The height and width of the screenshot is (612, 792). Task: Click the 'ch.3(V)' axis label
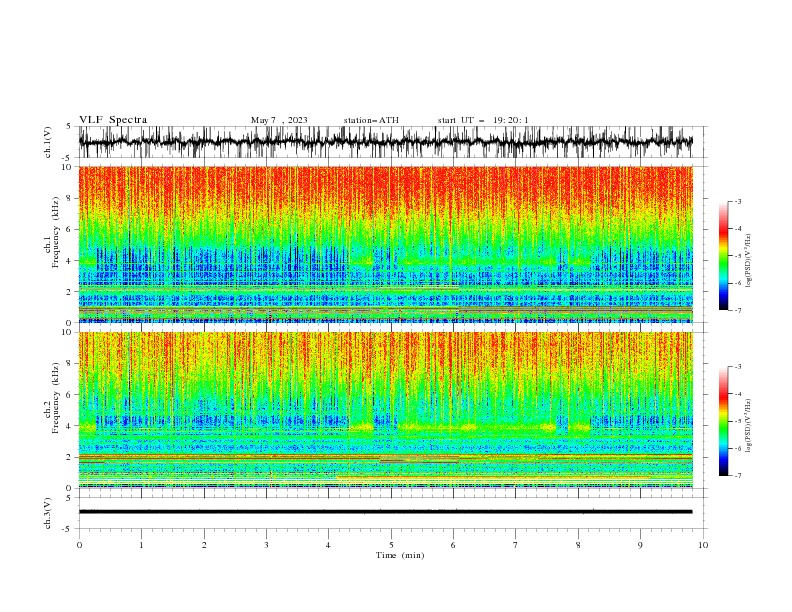coord(48,513)
